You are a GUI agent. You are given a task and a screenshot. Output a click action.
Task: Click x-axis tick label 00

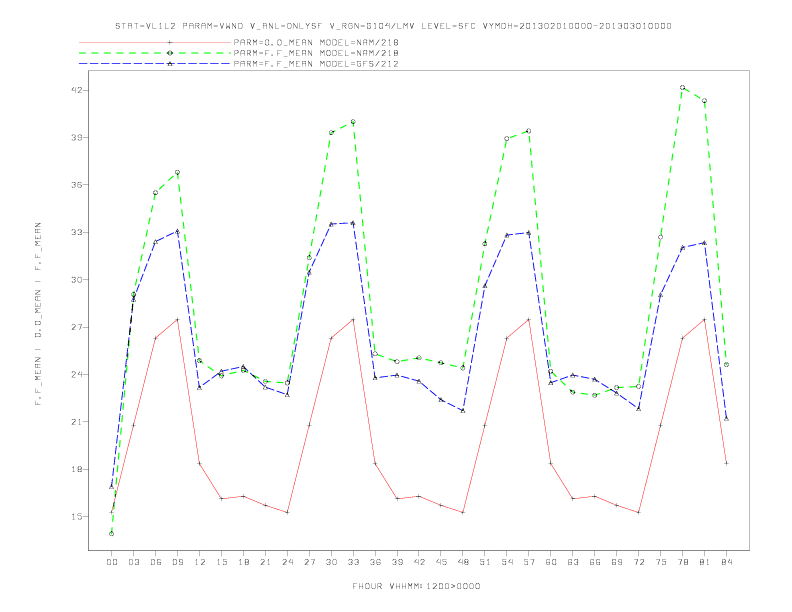[112, 562]
